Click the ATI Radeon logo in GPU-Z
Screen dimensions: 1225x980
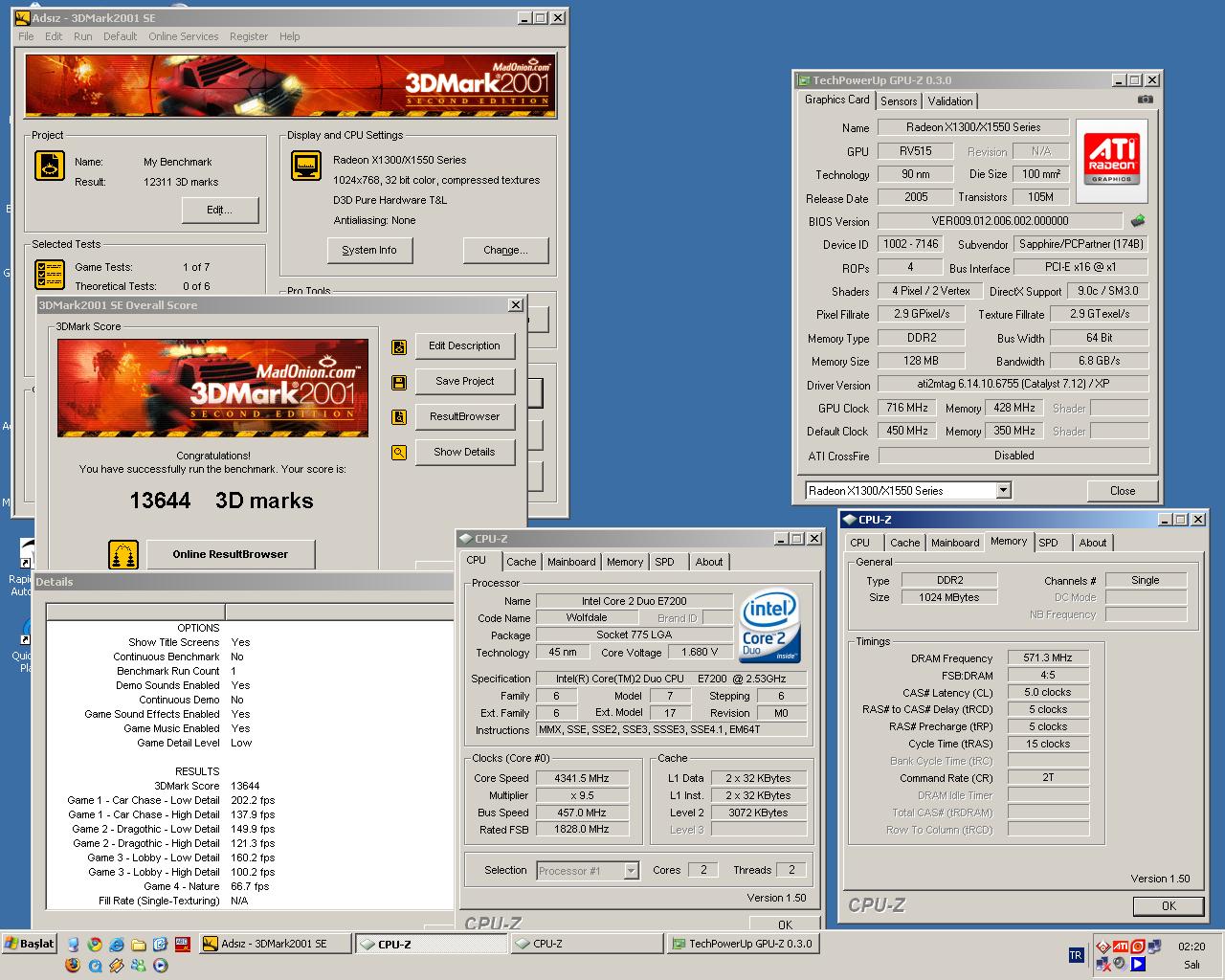click(x=1112, y=161)
